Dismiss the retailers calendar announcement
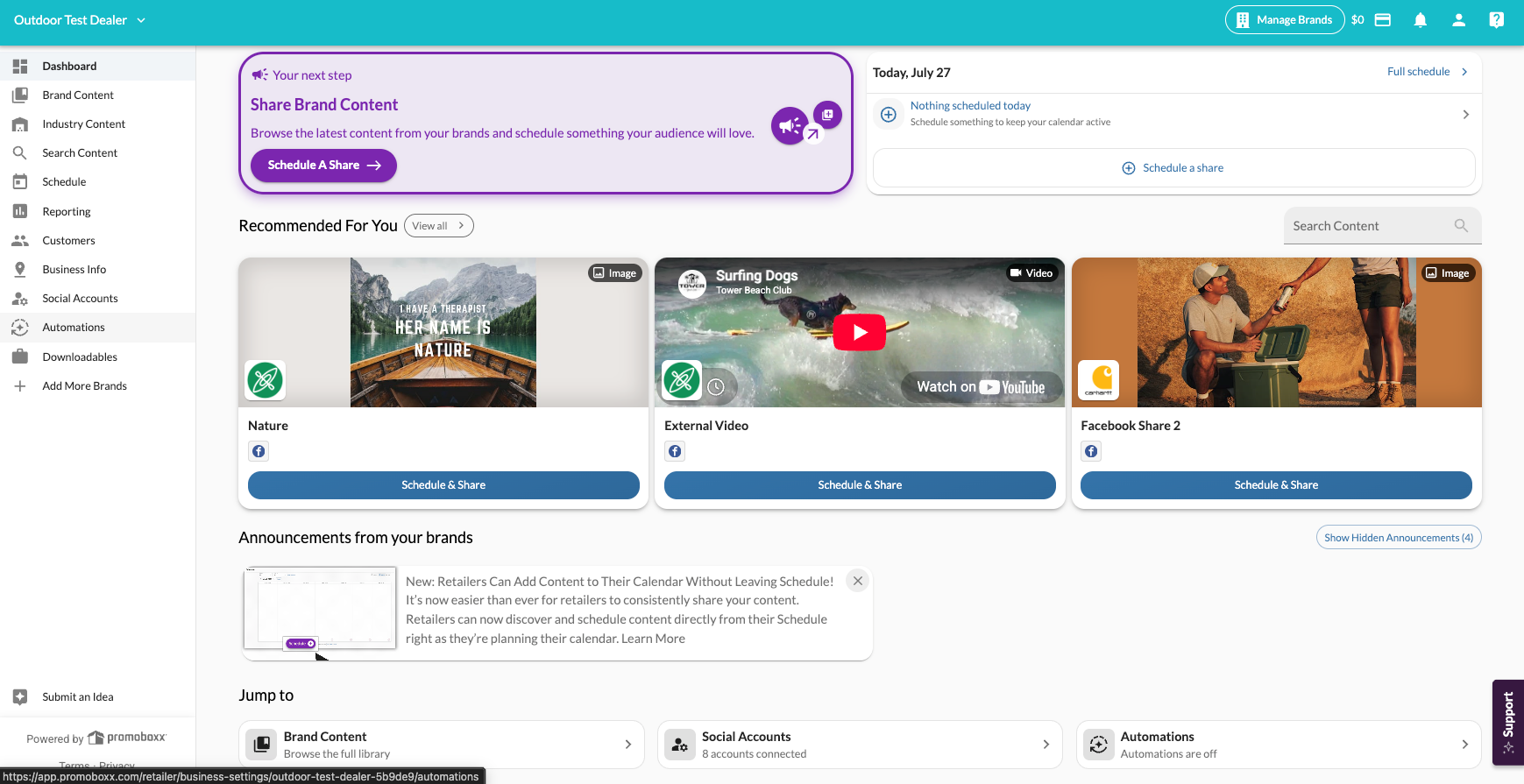1524x784 pixels. (x=858, y=581)
